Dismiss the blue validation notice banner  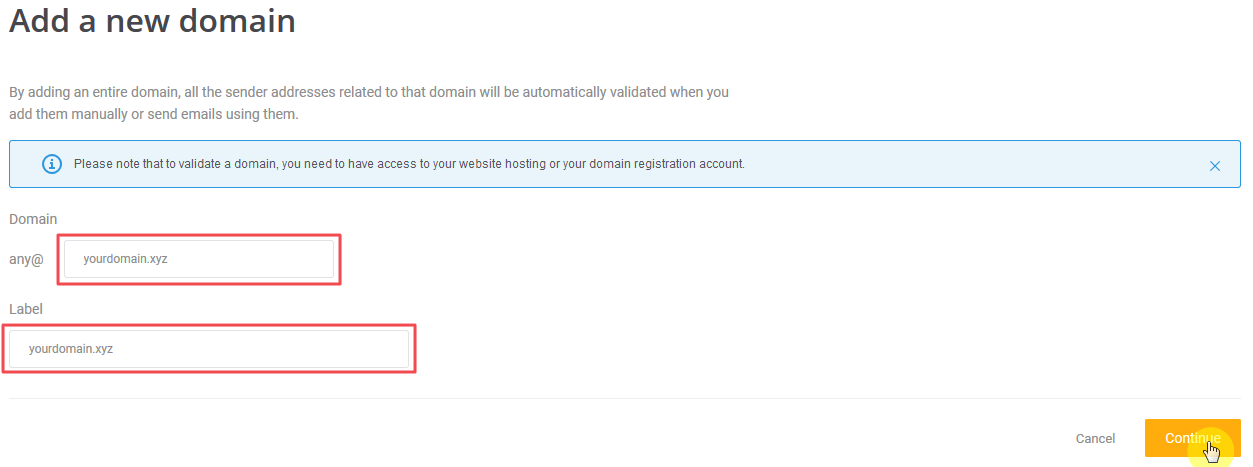[x=1215, y=166]
